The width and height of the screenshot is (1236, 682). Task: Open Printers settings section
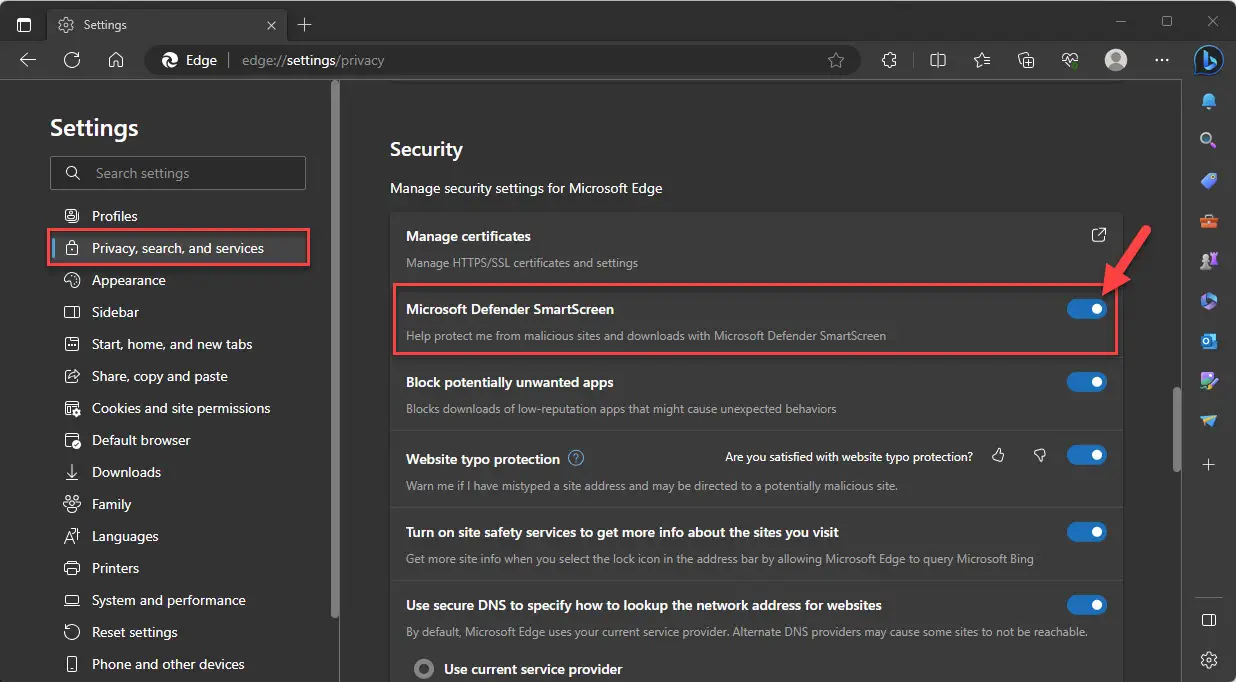click(178, 568)
